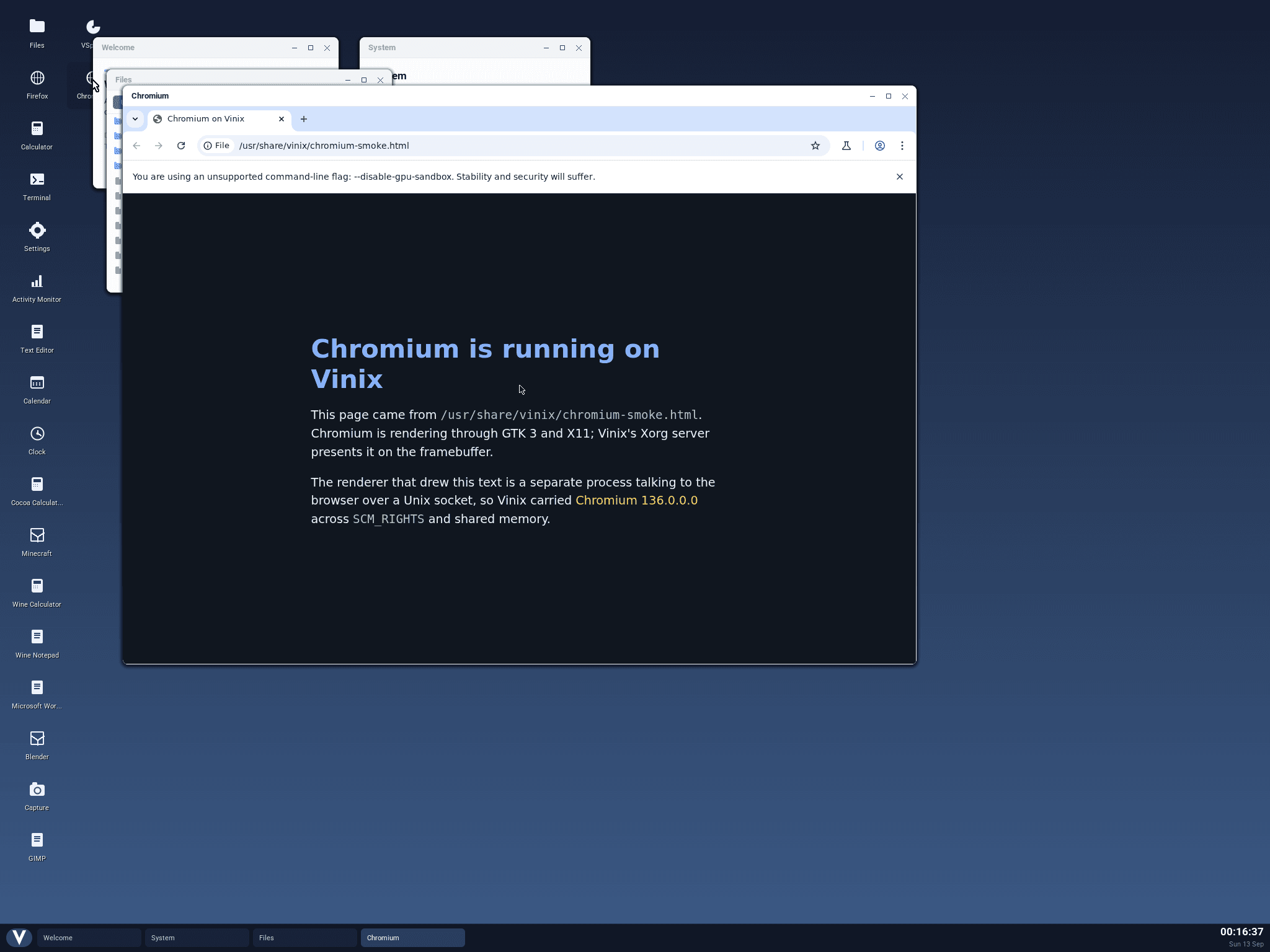1270x952 pixels.
Task: Open the Capture screenshot tool icon
Action: coord(37,795)
